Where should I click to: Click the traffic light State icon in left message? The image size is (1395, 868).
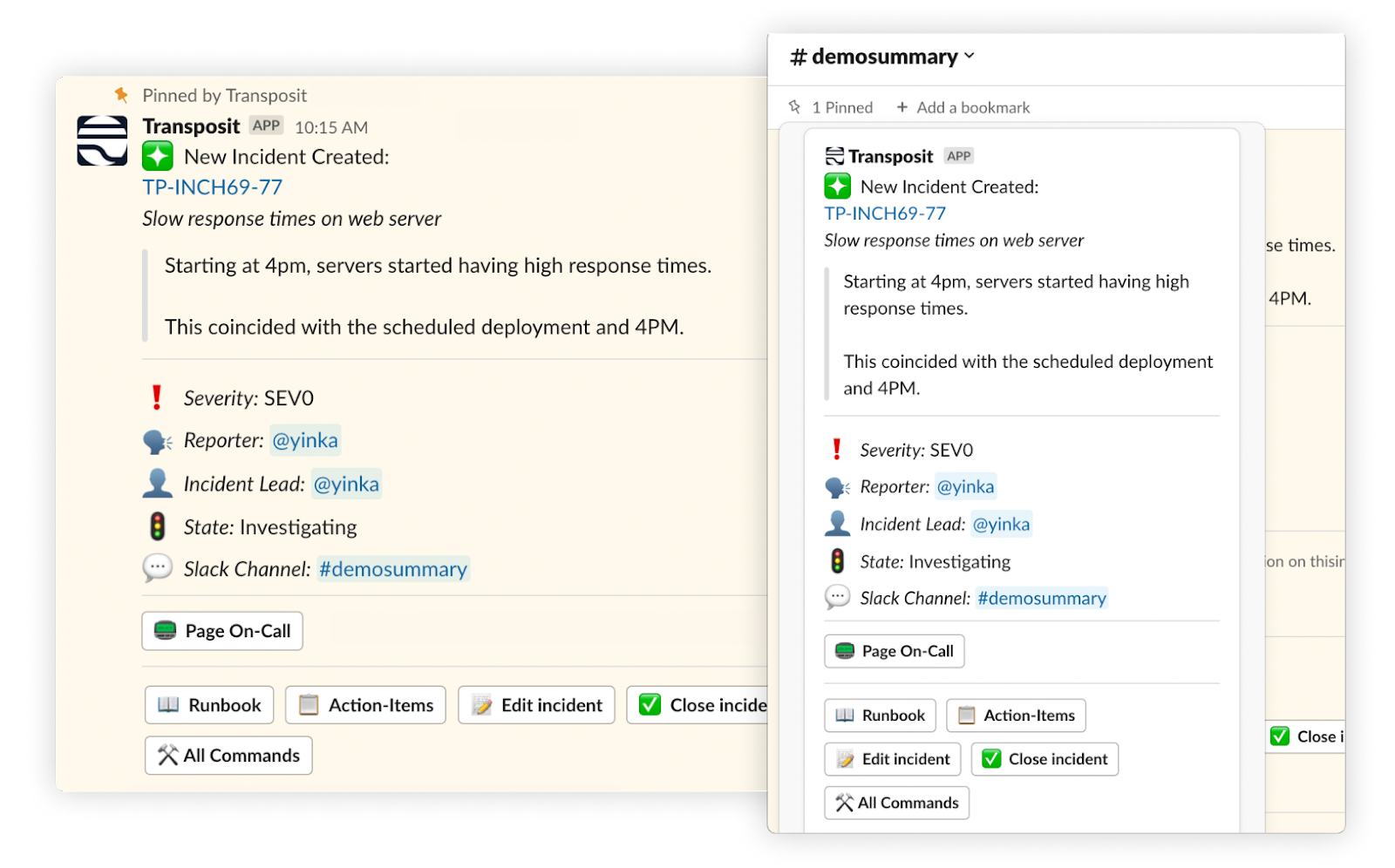[158, 526]
